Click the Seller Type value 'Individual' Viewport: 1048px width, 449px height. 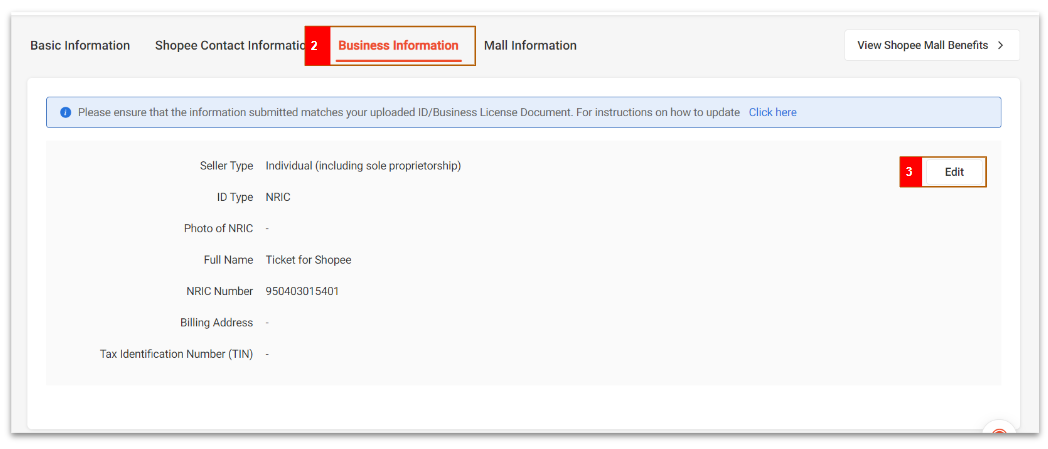[x=362, y=166]
